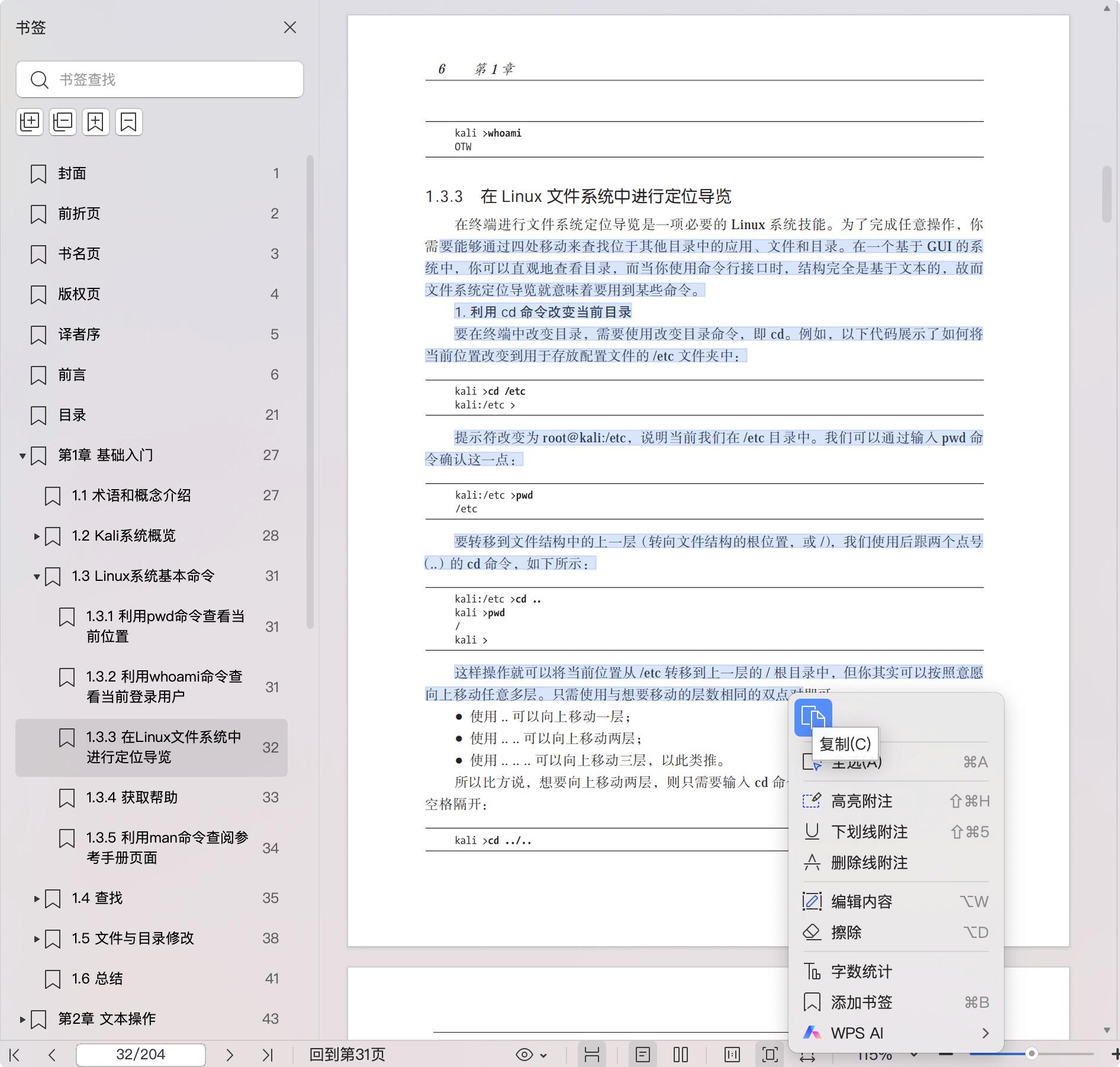
Task: Jump to the first page arrow
Action: [15, 1055]
